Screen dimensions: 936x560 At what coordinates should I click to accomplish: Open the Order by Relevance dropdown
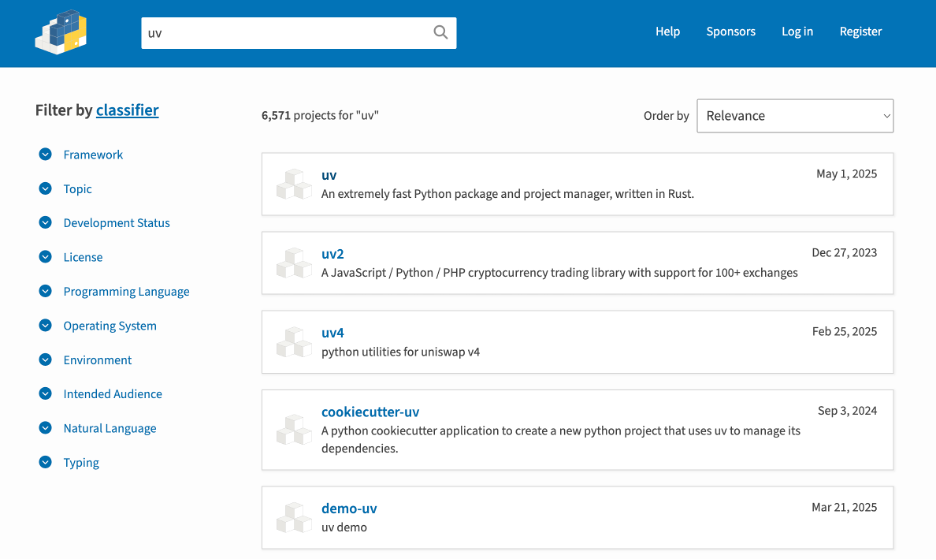pos(794,116)
